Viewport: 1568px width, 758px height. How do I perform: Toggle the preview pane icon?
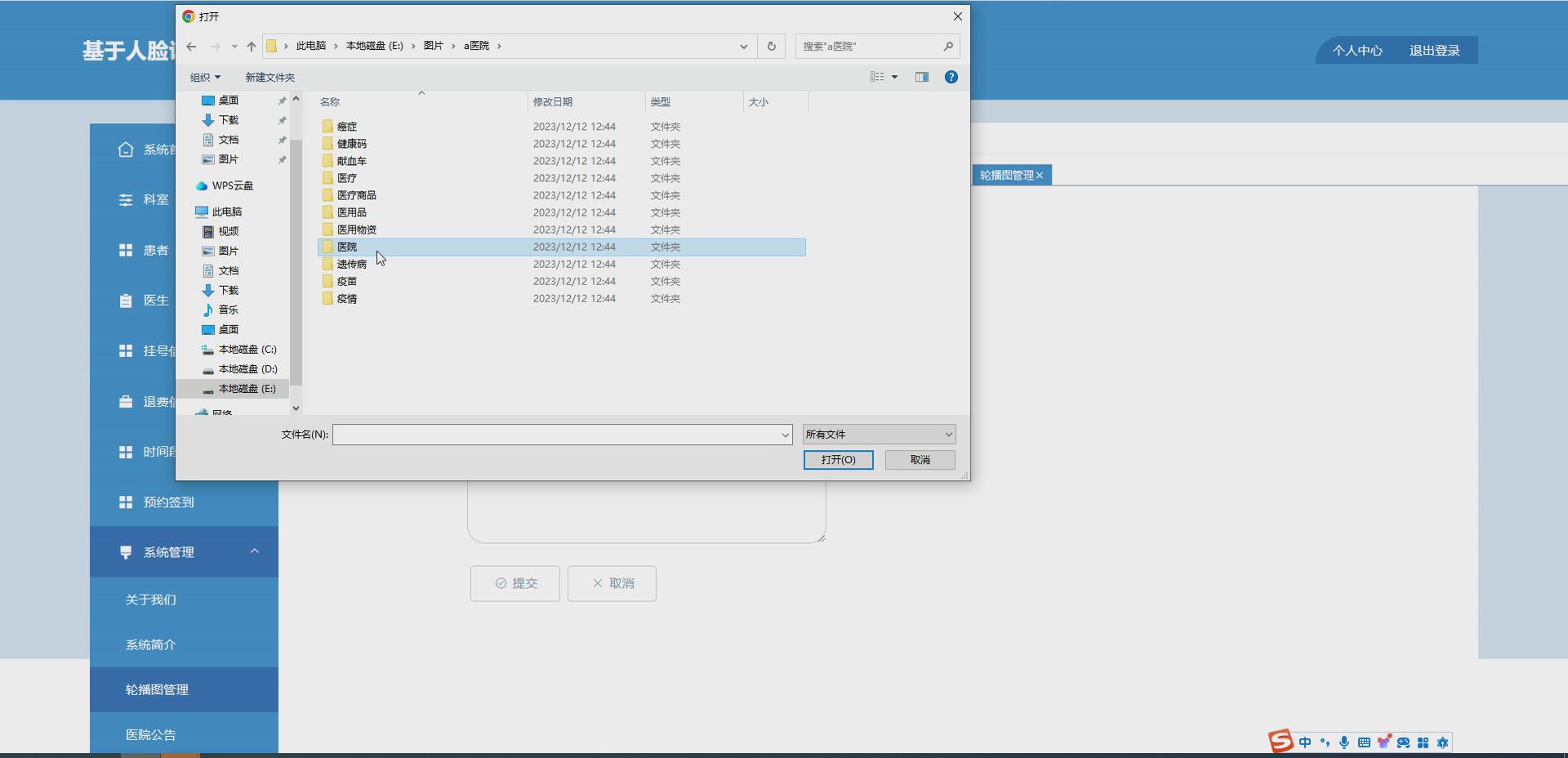[922, 77]
